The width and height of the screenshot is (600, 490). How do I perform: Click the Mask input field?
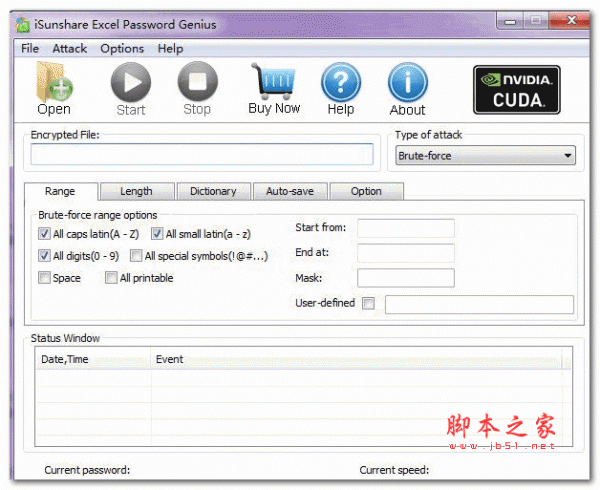[406, 278]
